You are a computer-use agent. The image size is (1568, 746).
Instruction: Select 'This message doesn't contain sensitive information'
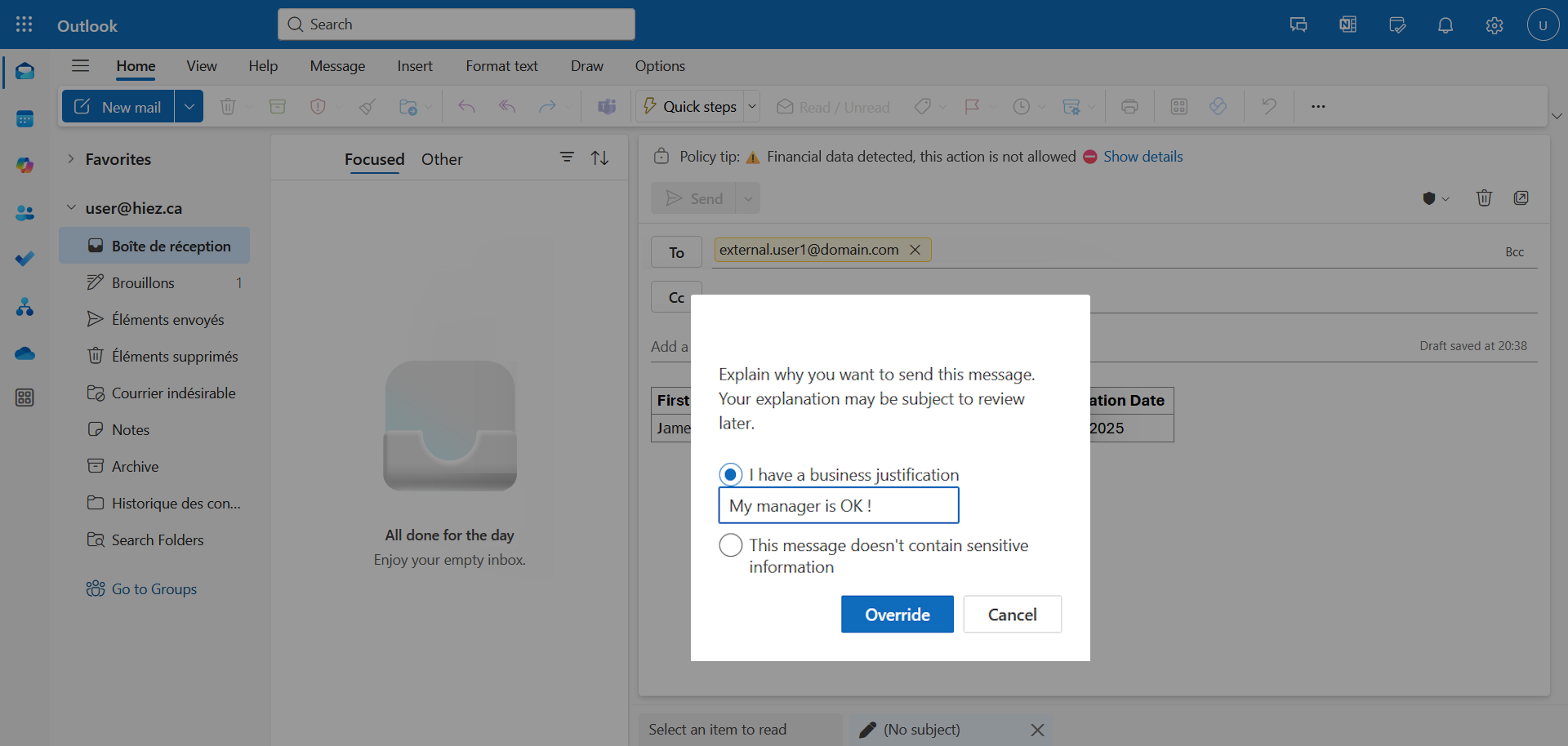point(730,545)
